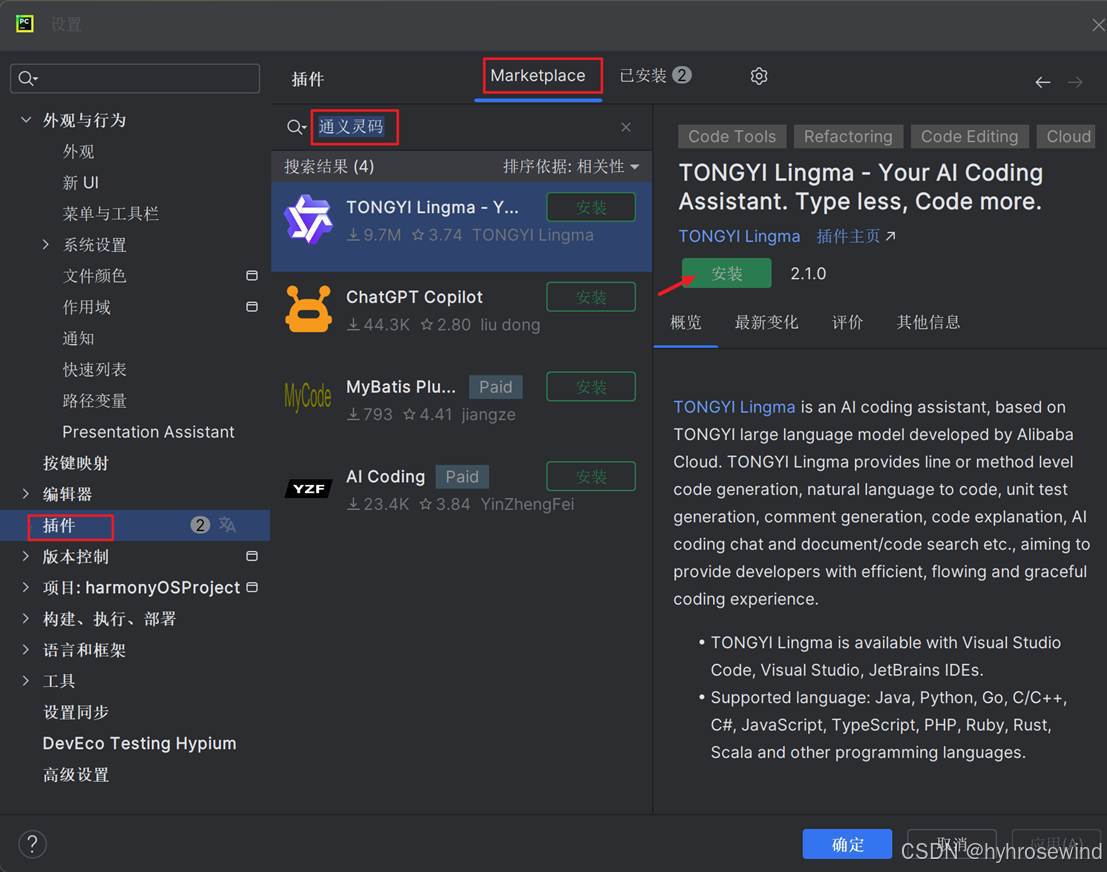Open the 最新变化 tab

[766, 323]
